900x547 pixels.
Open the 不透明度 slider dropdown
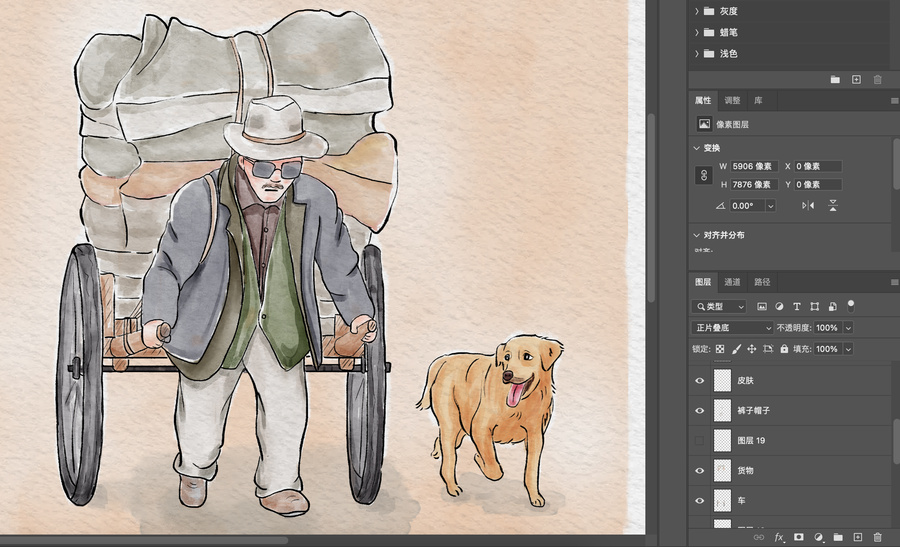click(x=848, y=328)
